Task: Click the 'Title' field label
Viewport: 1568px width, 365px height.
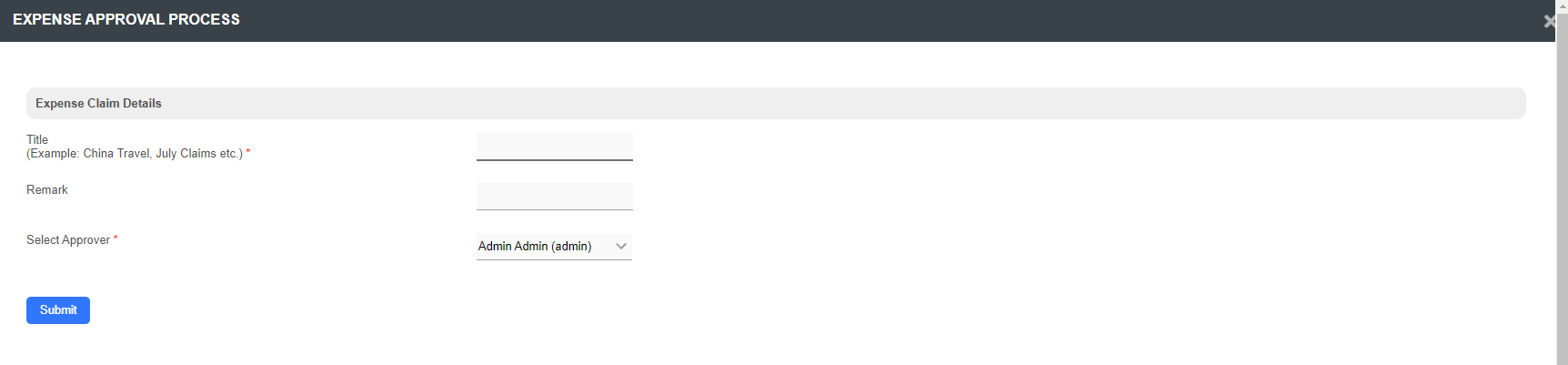Action: pyautogui.click(x=37, y=139)
